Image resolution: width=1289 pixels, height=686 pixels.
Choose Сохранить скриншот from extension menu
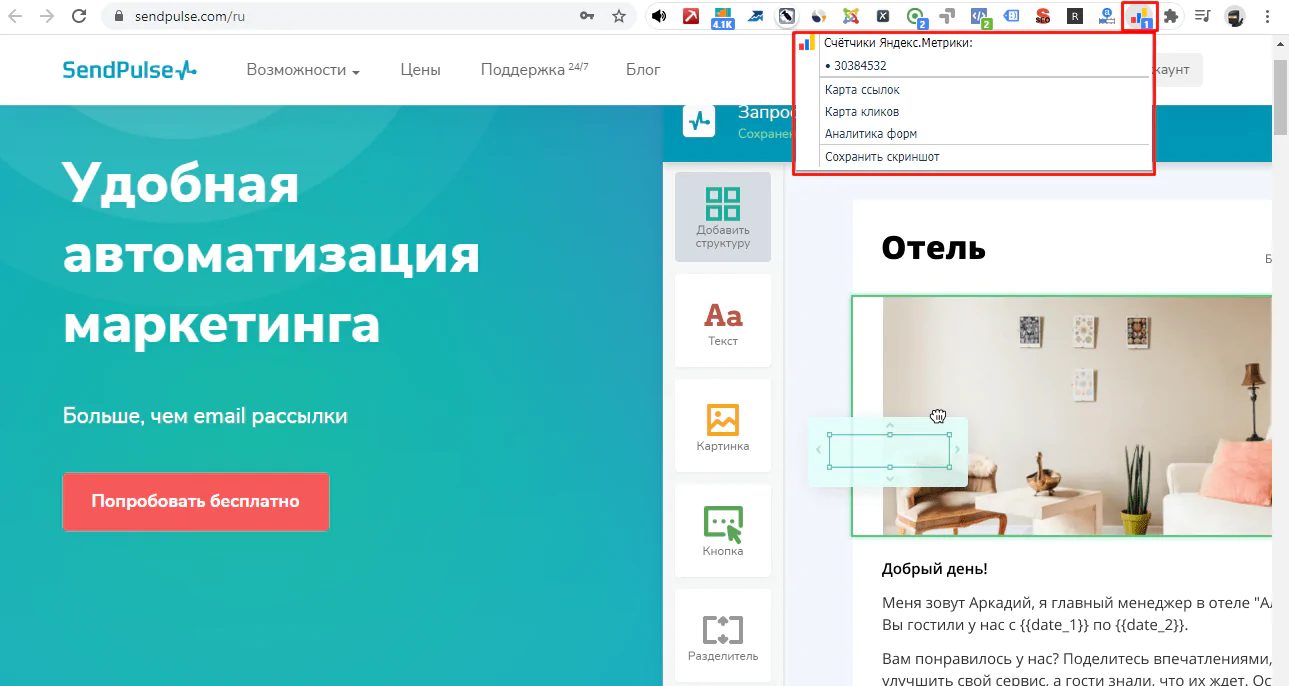(x=882, y=157)
